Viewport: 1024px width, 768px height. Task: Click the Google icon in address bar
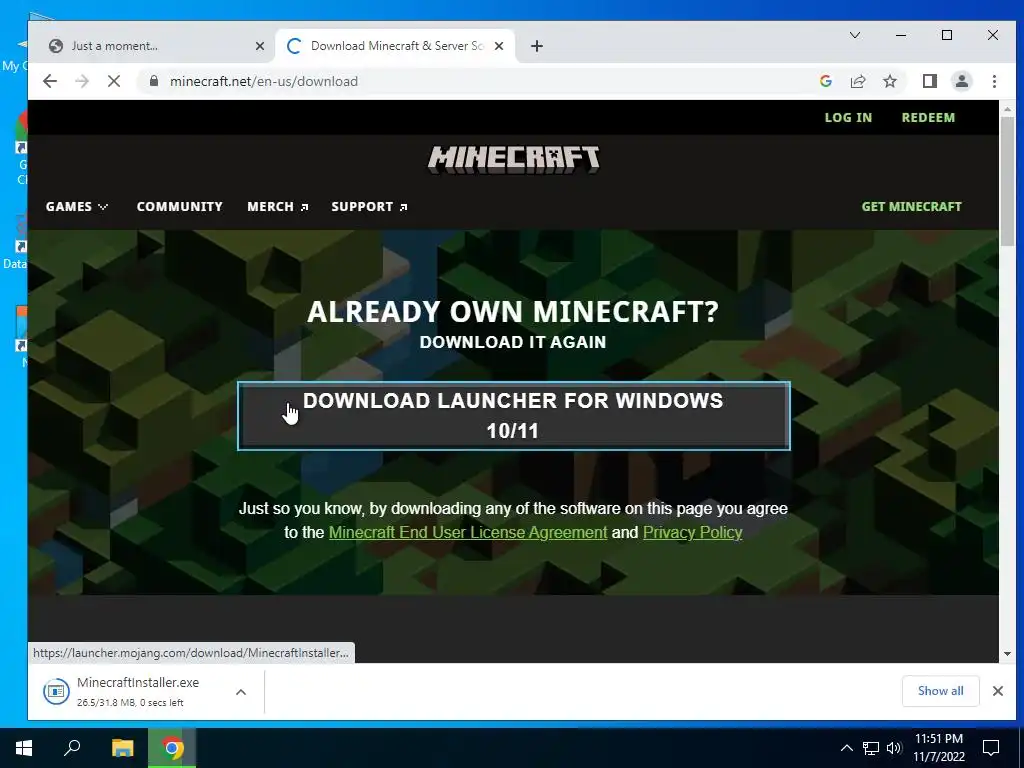(x=825, y=81)
